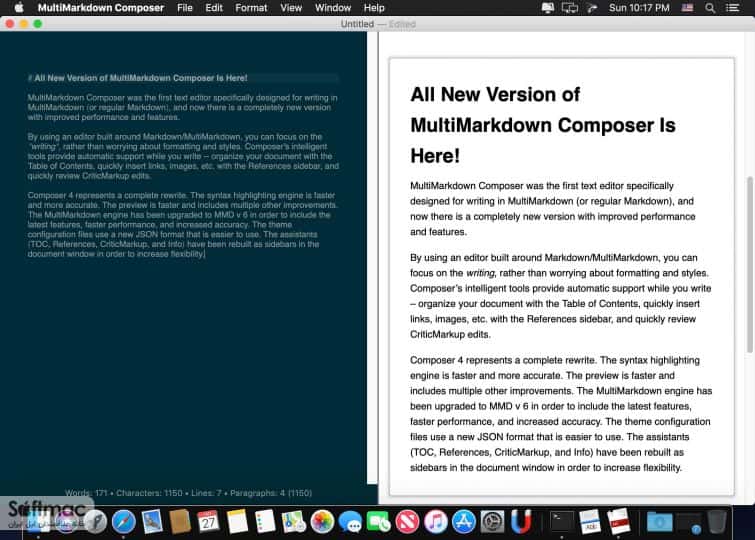This screenshot has height=540, width=755.
Task: Open Spotlight search magnifier
Action: (710, 8)
